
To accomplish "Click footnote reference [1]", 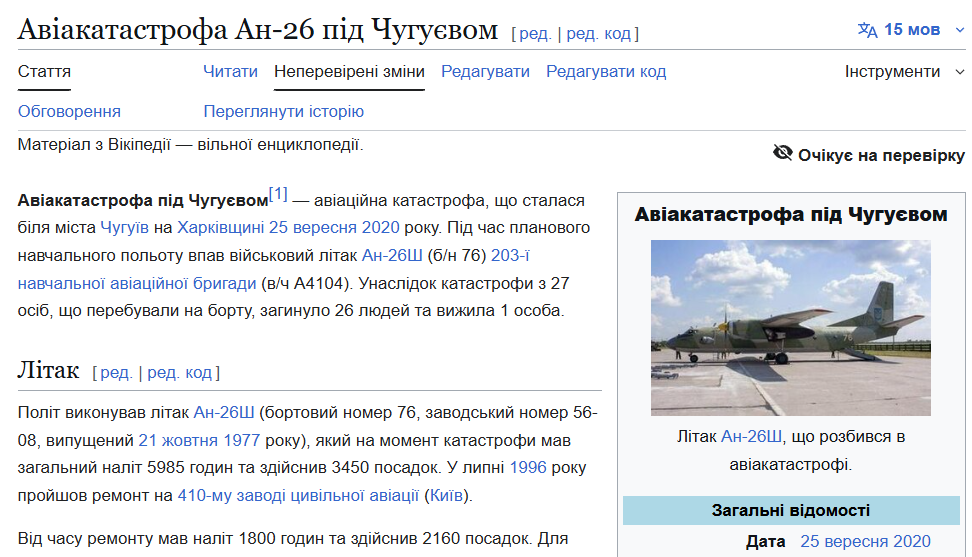I will tap(278, 194).
